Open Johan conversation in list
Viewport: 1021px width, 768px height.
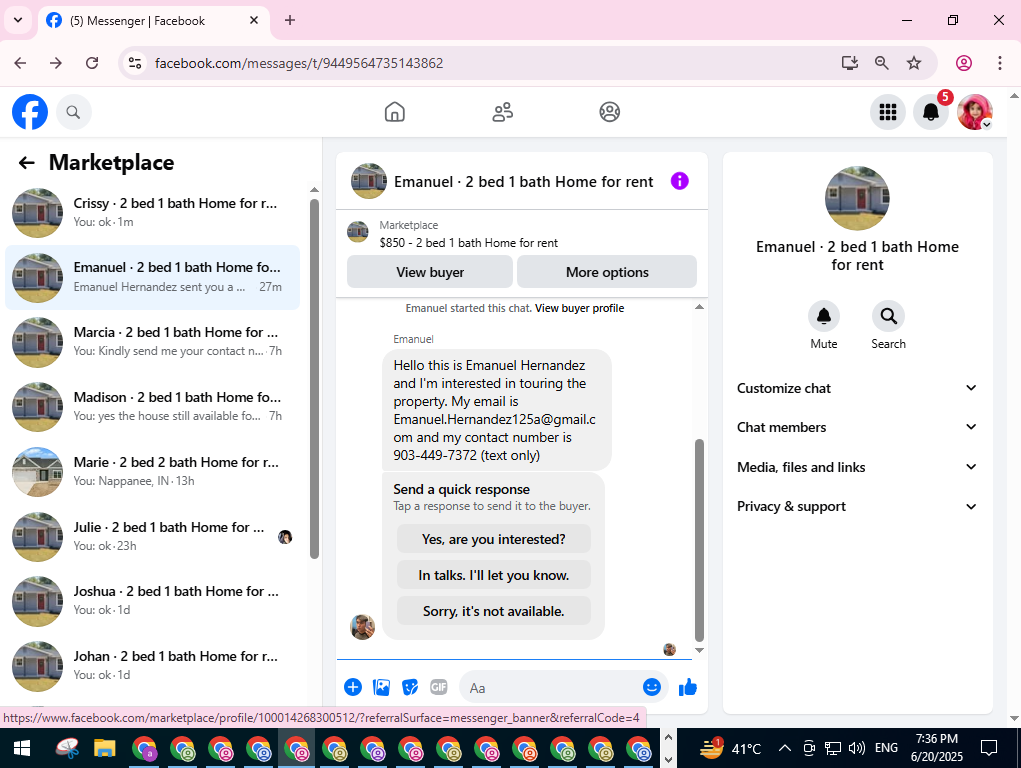(x=152, y=665)
